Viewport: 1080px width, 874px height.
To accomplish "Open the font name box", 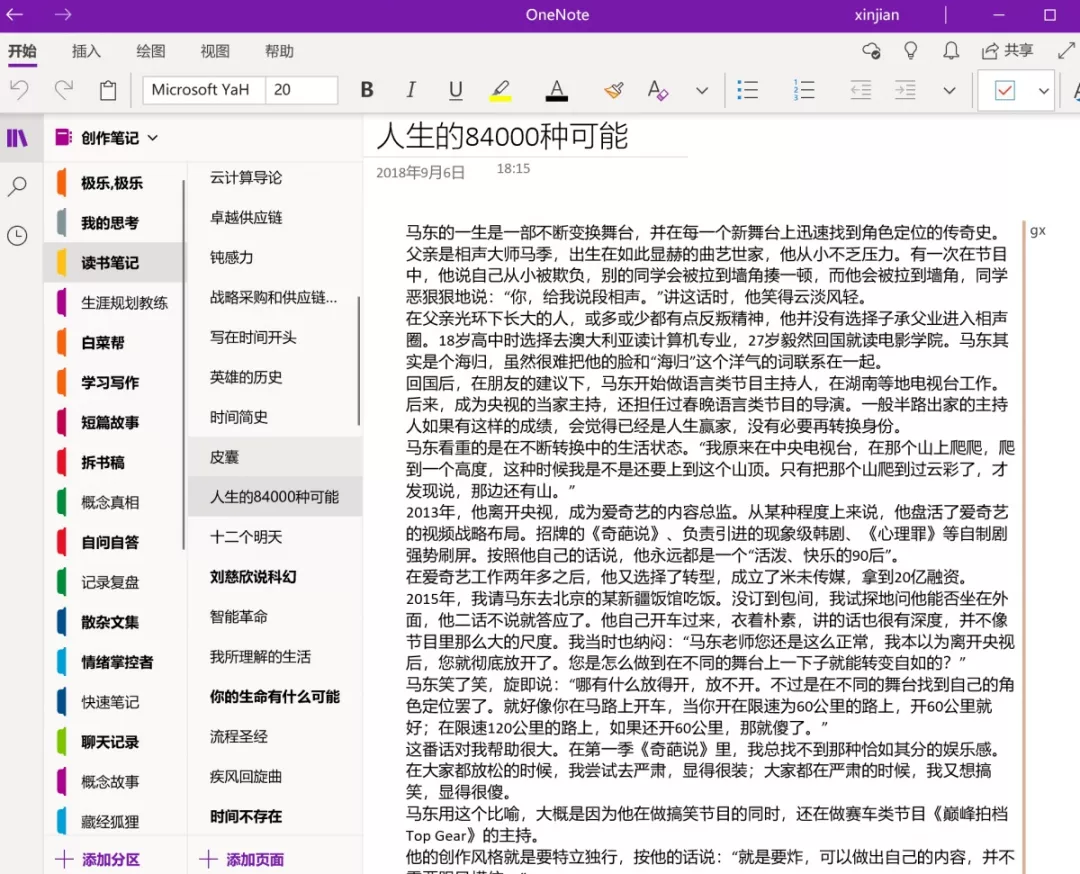I will [203, 90].
